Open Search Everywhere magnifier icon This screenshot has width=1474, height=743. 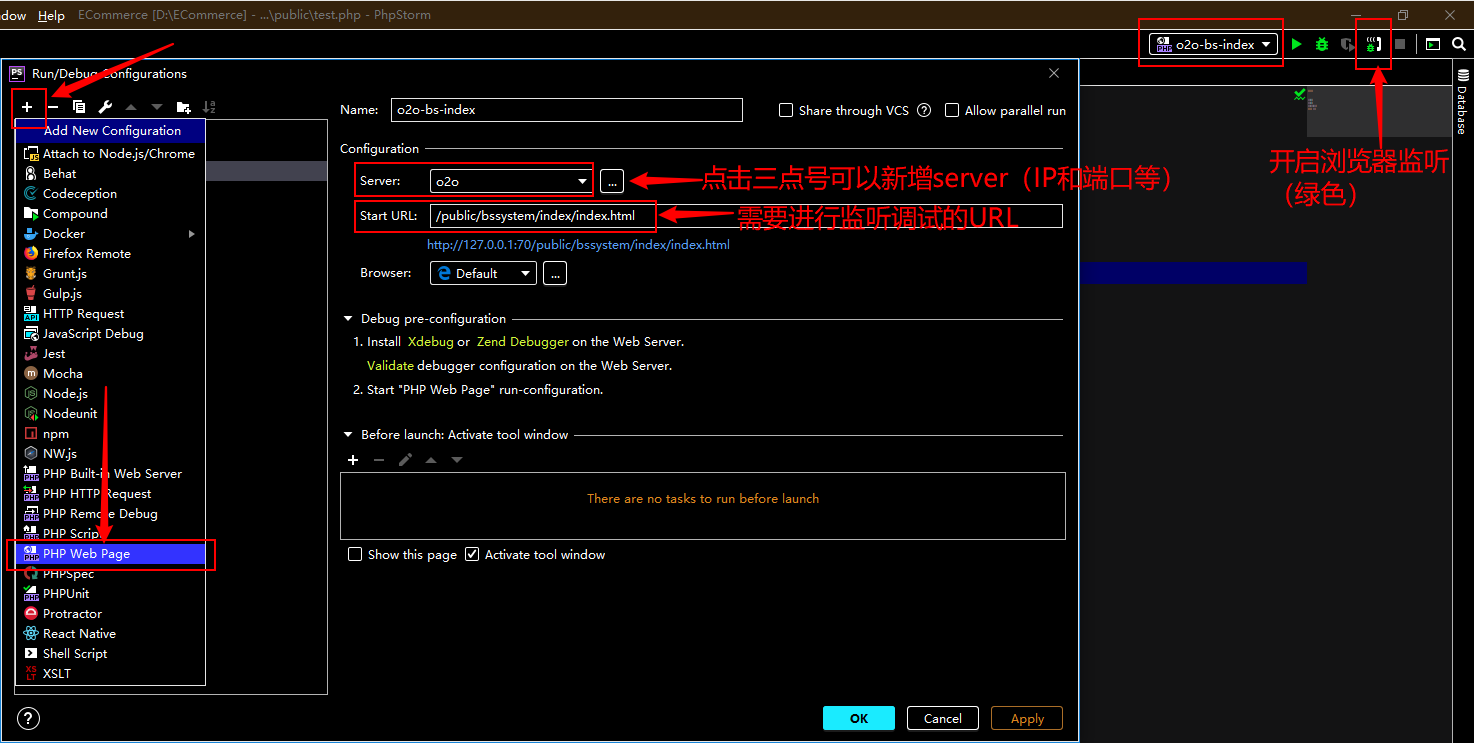[x=1459, y=44]
